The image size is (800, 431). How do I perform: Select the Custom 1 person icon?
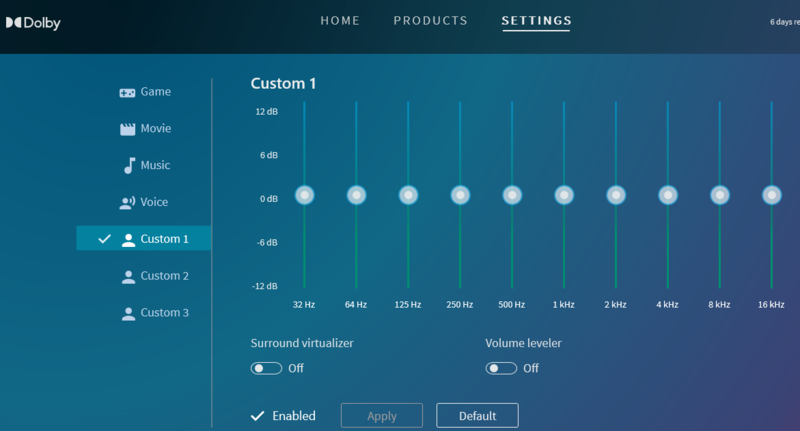(x=128, y=239)
